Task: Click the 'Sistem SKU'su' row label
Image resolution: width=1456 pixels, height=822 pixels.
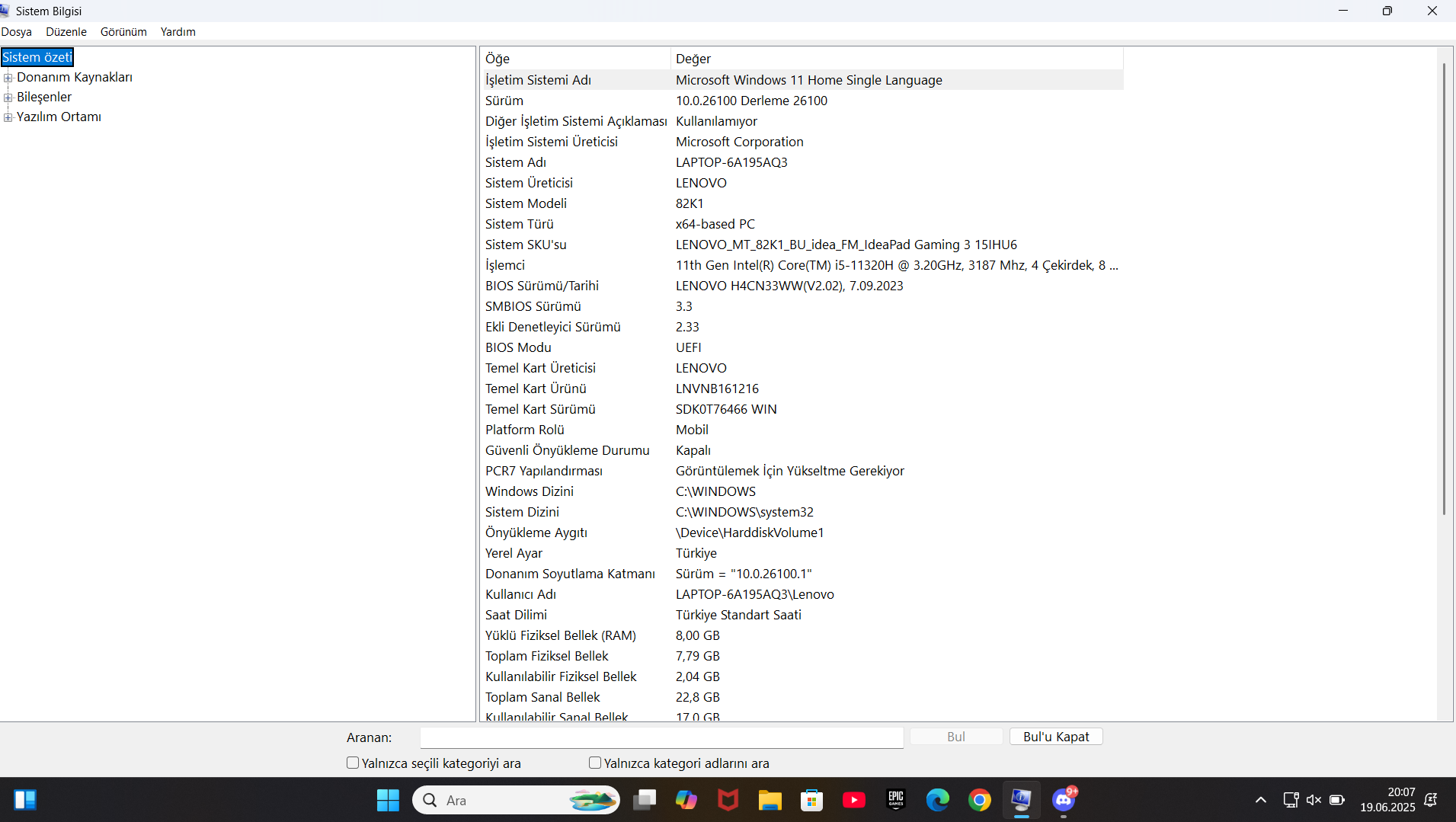Action: point(526,245)
